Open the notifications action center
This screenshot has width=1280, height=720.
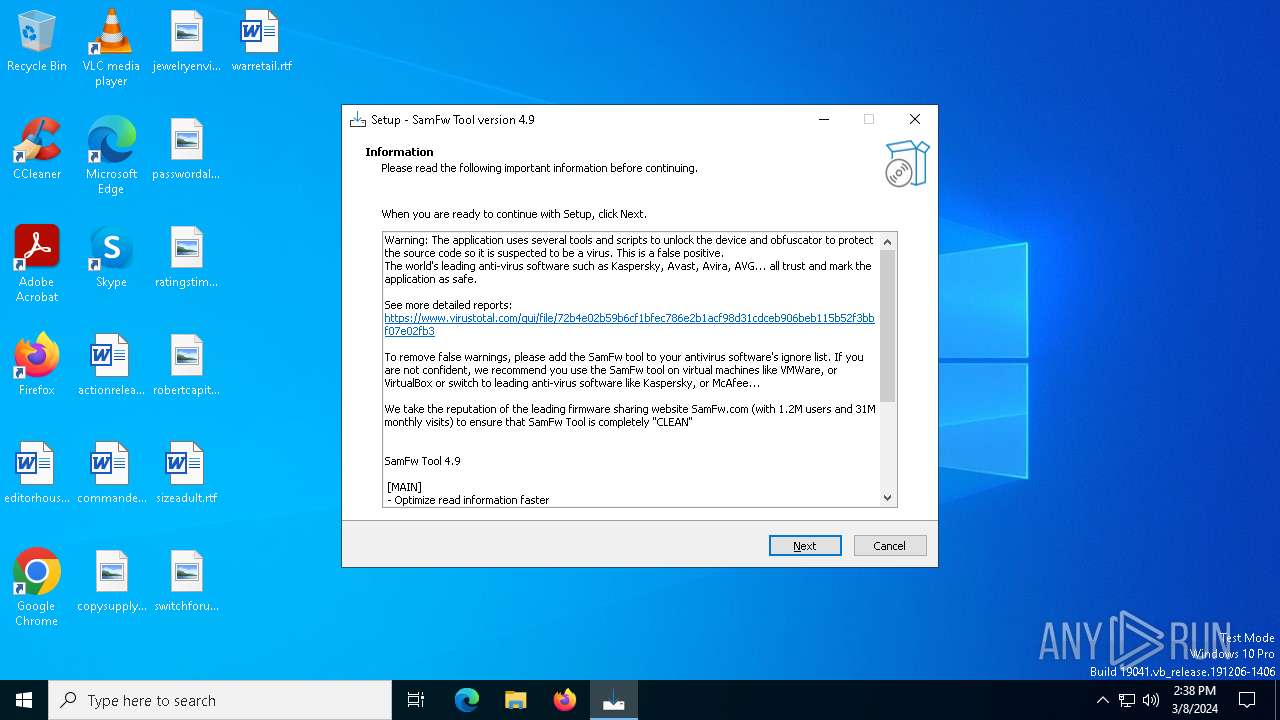1247,700
